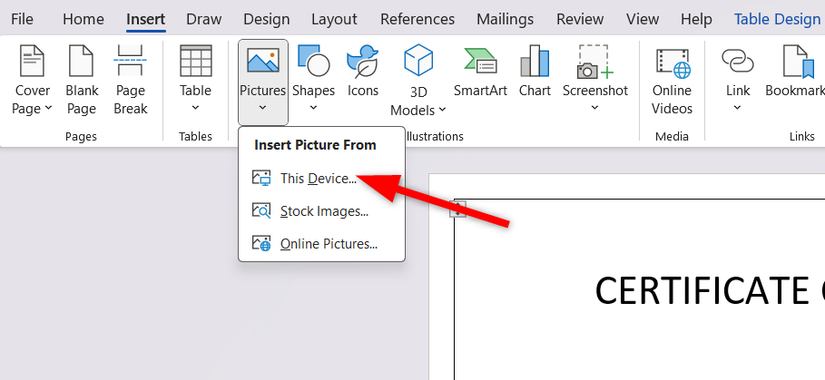Click the Screenshot camera icon

click(595, 62)
